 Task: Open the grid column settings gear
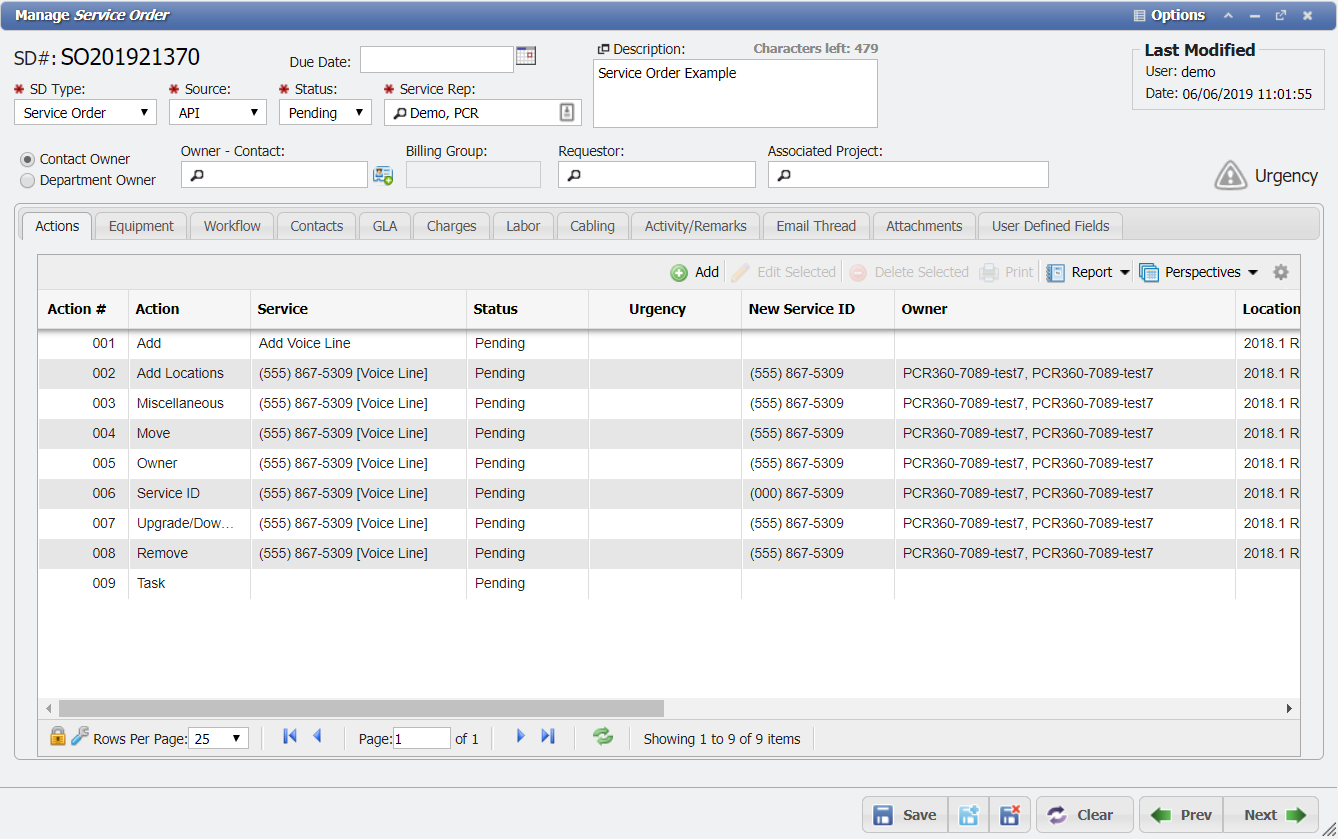click(x=1281, y=271)
